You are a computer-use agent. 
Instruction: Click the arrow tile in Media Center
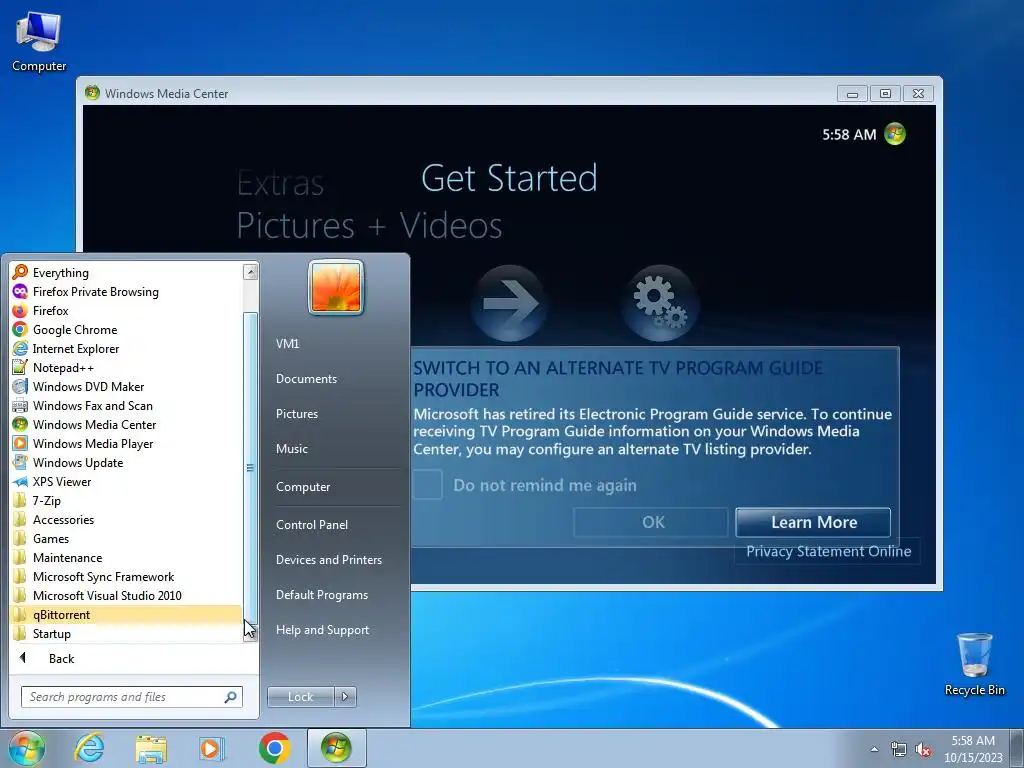[509, 304]
